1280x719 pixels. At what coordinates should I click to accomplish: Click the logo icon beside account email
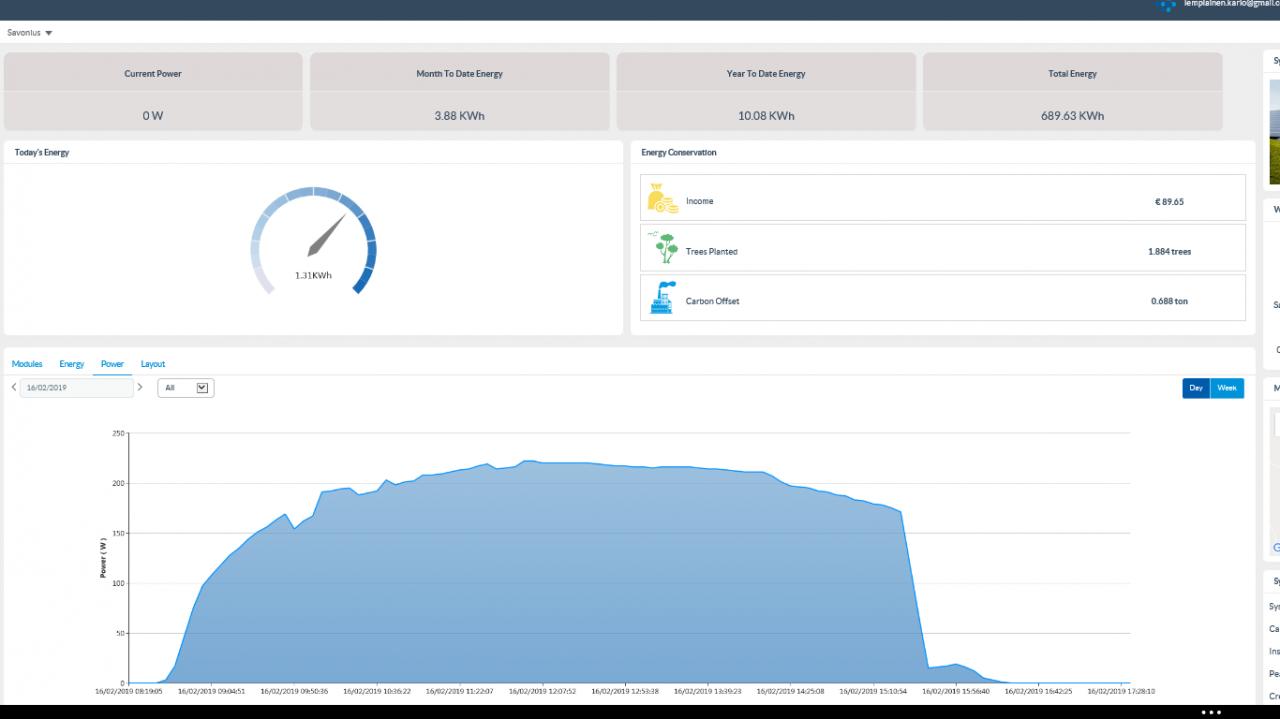(x=1166, y=5)
